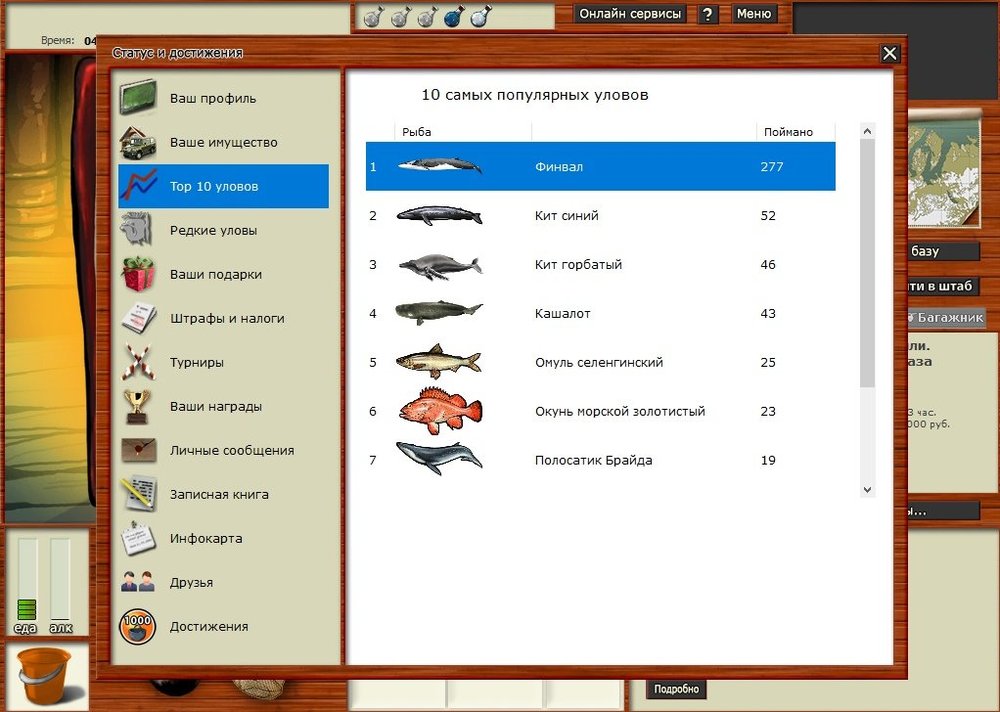Click the Друзья friends icon

point(138,582)
